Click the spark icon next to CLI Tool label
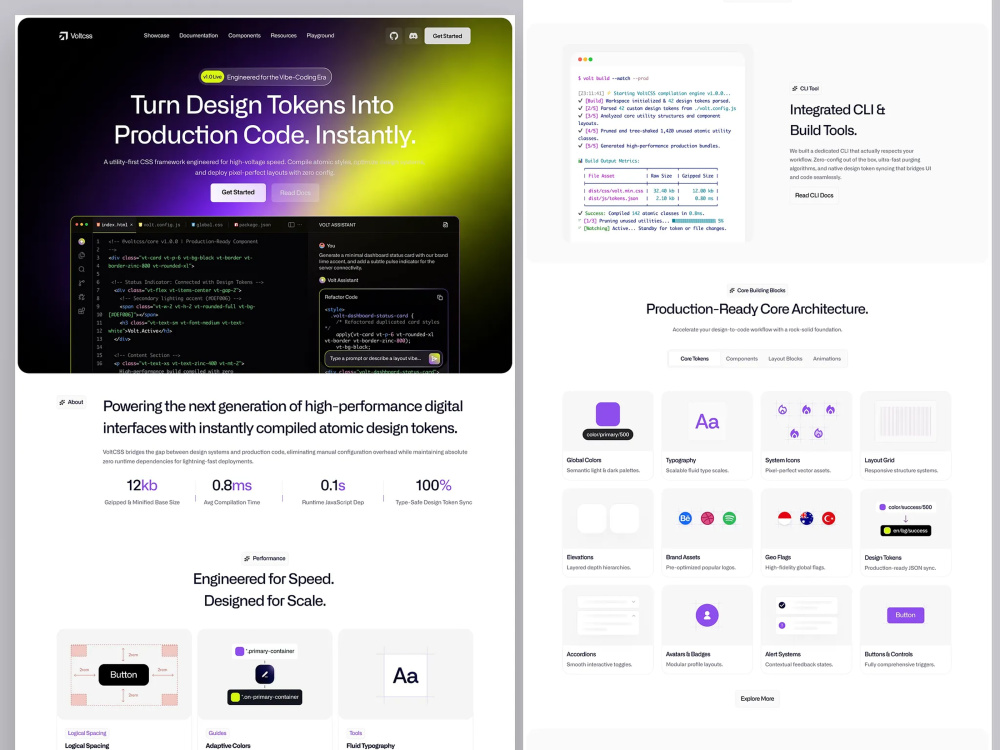Image resolution: width=1000 pixels, height=750 pixels. [795, 89]
